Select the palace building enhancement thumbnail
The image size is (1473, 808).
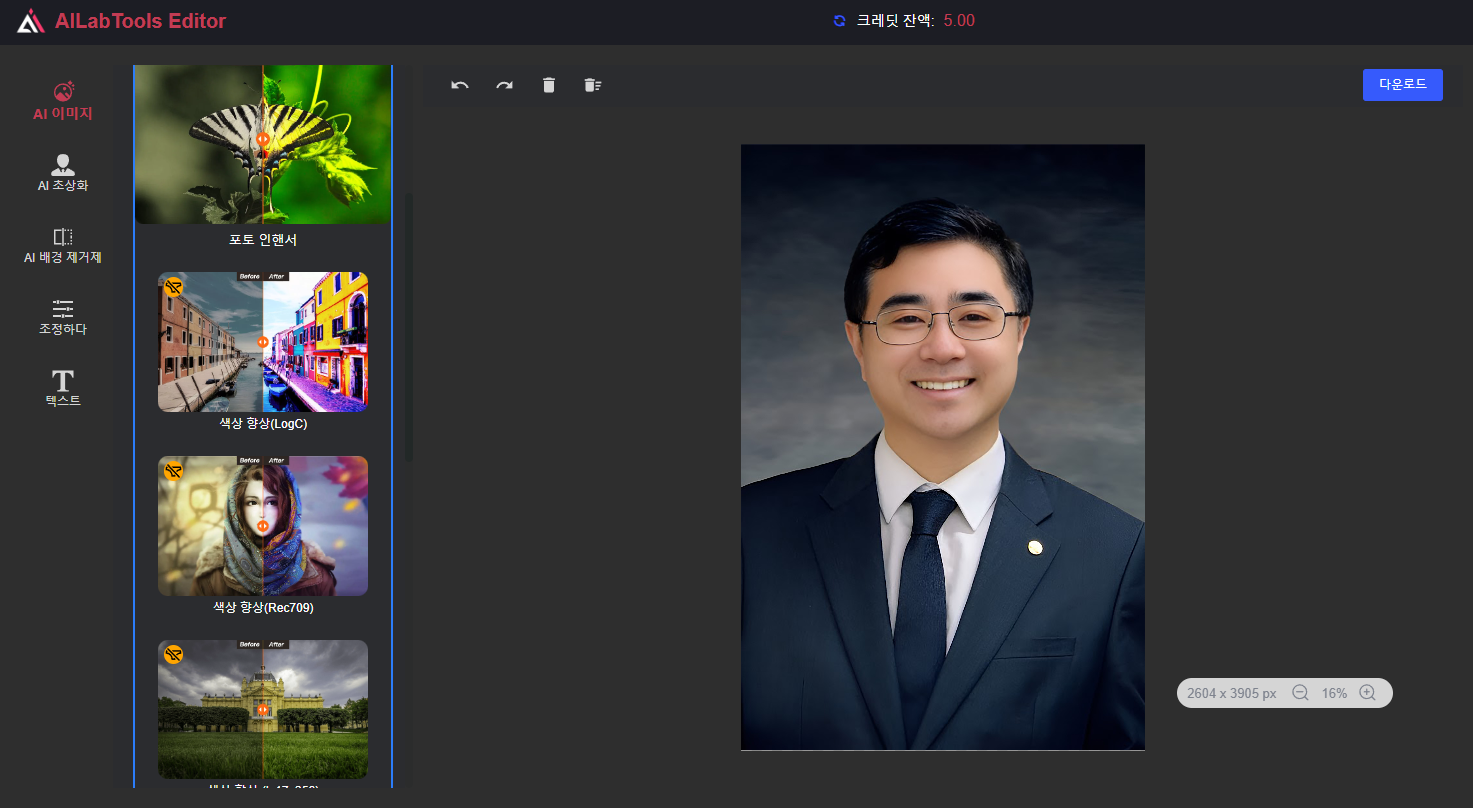[x=263, y=710]
